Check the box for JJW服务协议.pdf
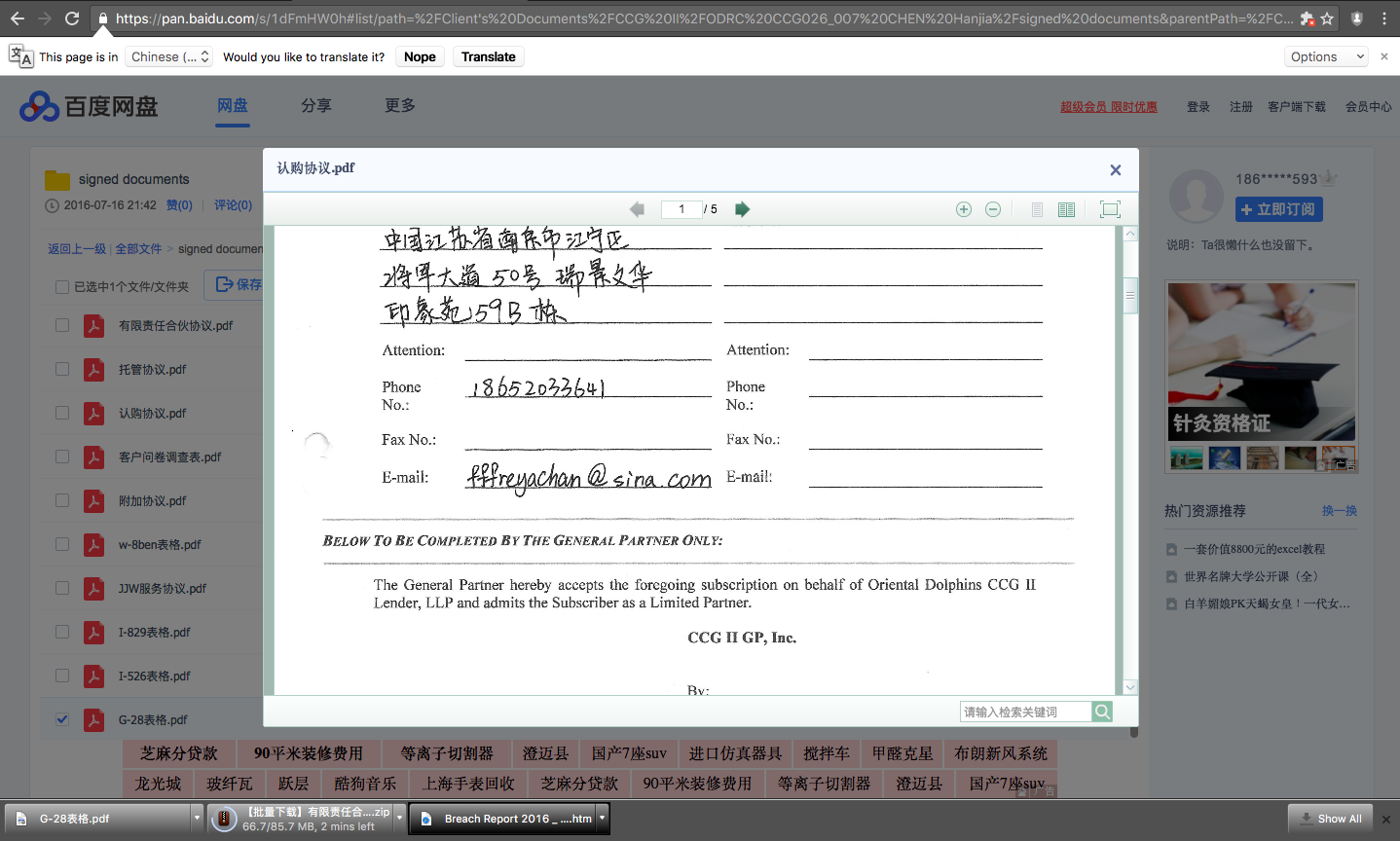 tap(62, 588)
